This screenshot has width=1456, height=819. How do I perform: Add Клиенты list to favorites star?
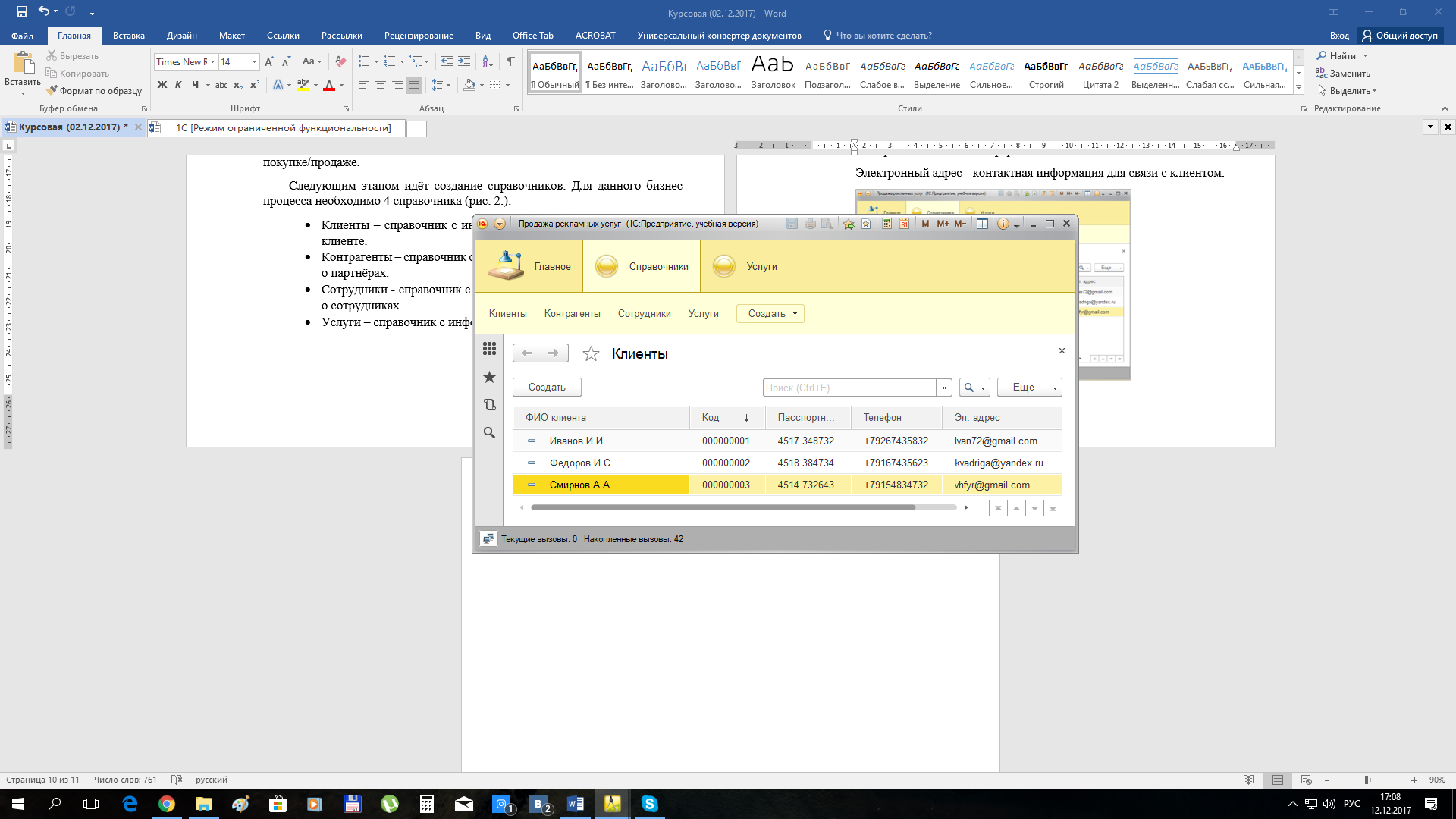(591, 354)
